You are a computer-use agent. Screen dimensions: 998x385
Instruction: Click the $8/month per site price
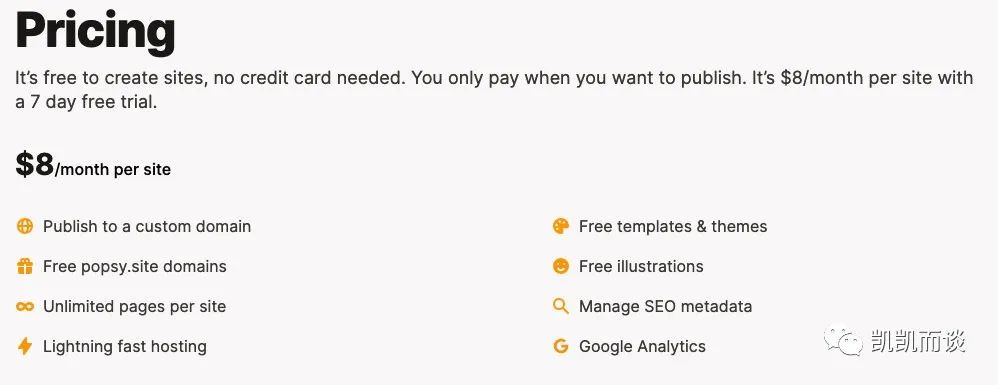[93, 165]
